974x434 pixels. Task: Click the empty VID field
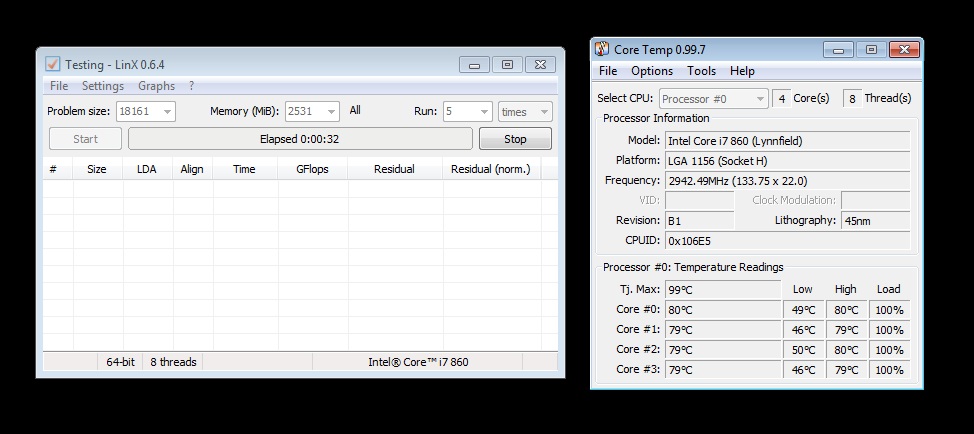[x=699, y=201]
